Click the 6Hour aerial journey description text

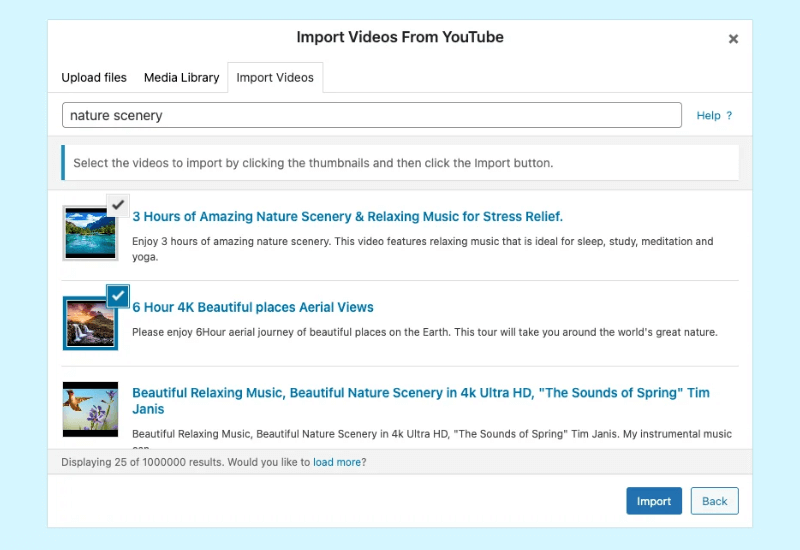point(424,332)
